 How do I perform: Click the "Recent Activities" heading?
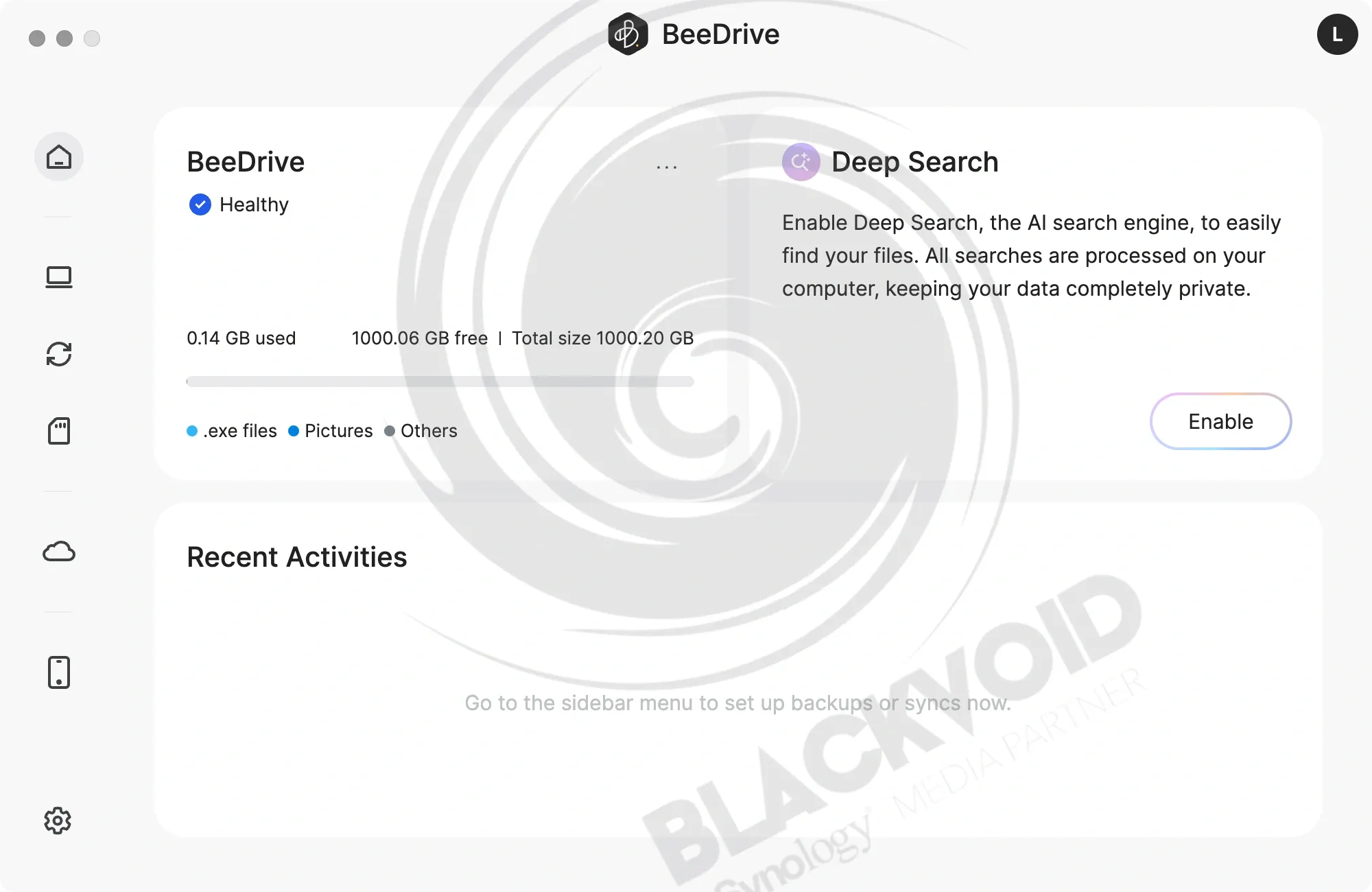click(297, 557)
